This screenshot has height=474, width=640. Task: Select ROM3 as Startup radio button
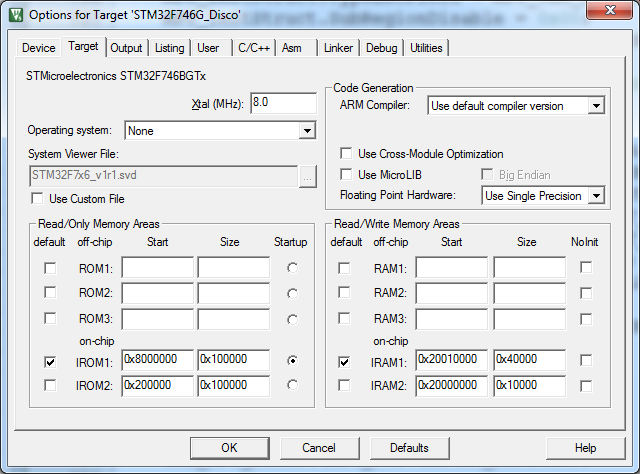292,319
